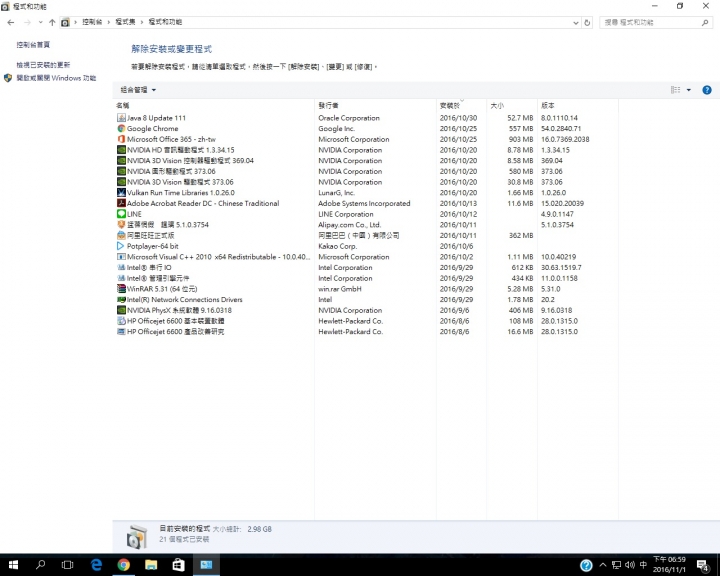This screenshot has width=720, height=576.
Task: Click the LINE program icon
Action: click(x=121, y=214)
